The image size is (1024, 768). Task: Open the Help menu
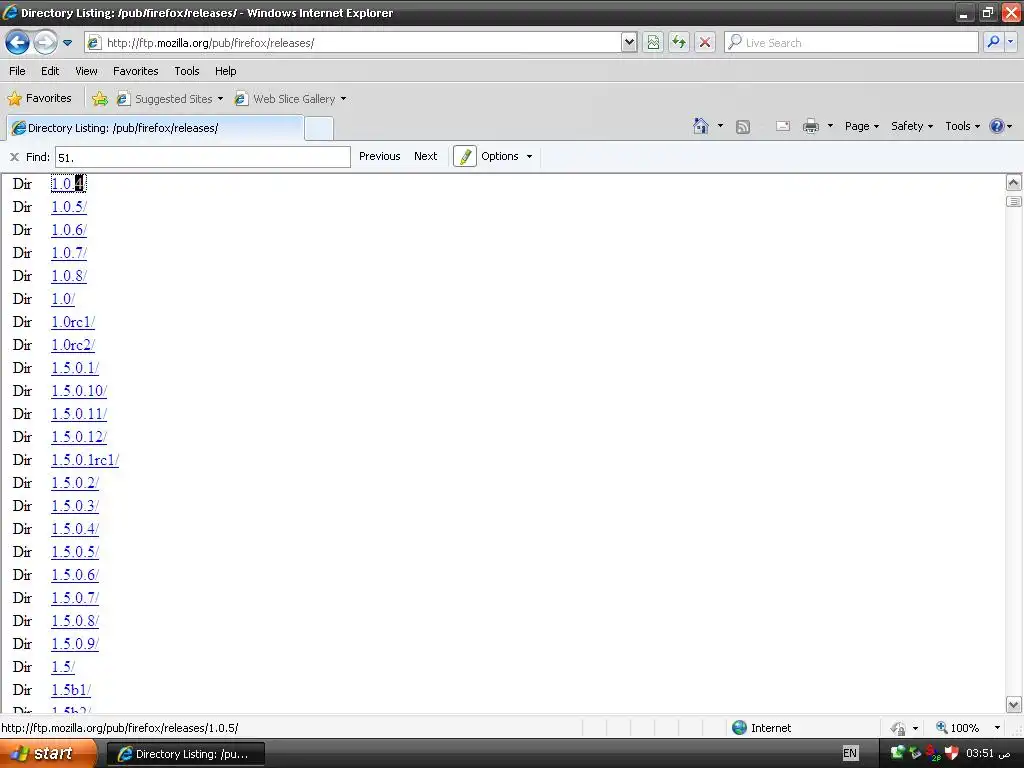226,71
